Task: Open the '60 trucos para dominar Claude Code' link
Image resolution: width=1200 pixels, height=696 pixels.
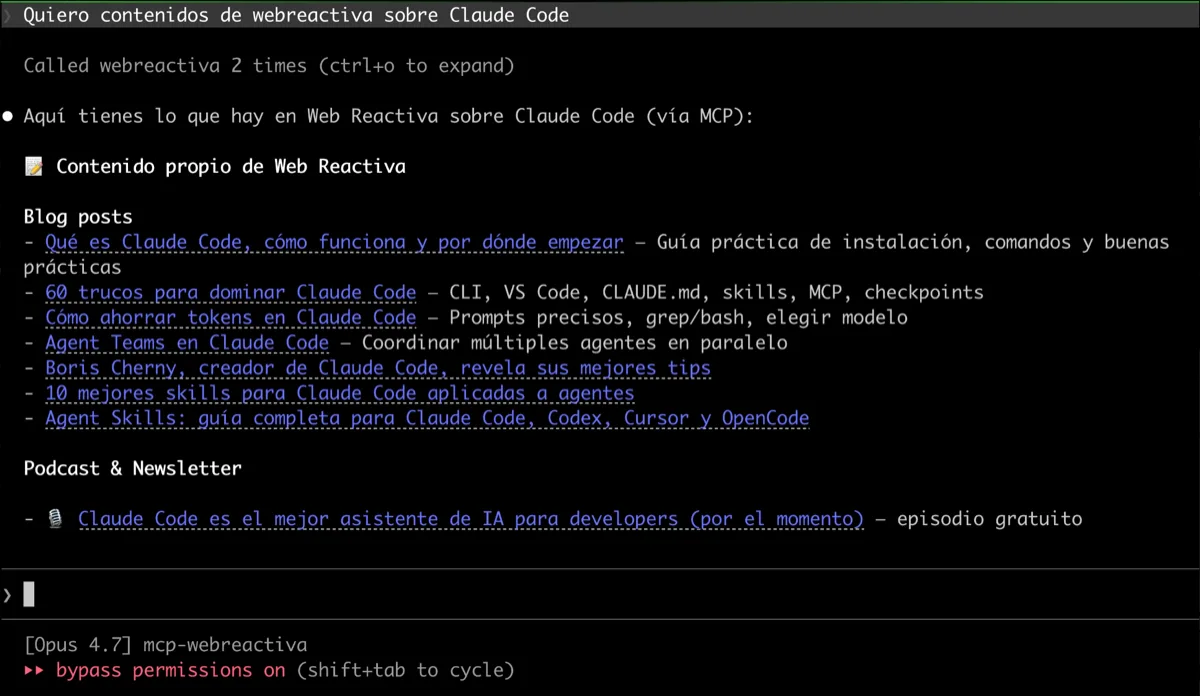Action: click(x=230, y=292)
